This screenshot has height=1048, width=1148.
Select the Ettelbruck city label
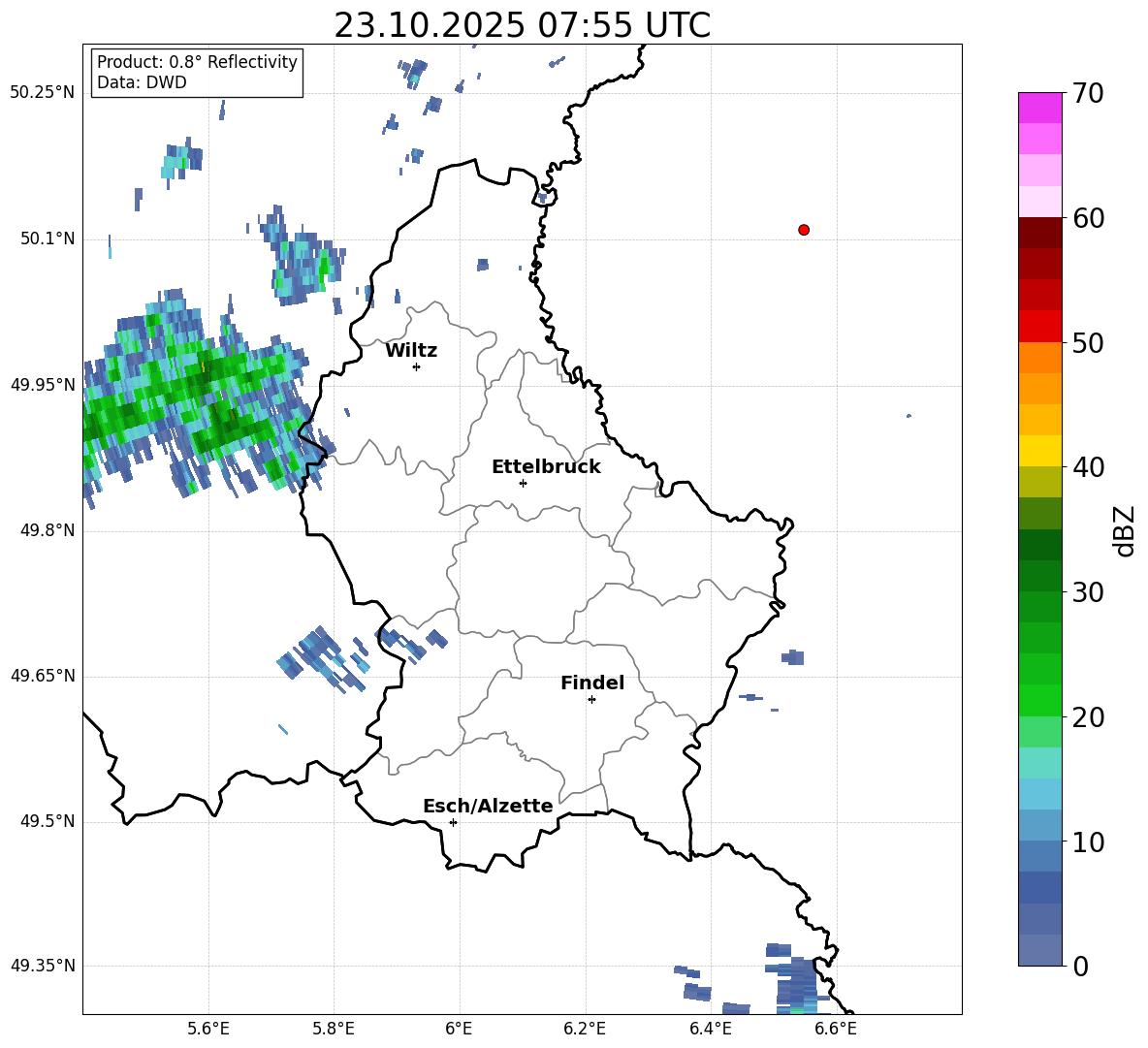546,466
